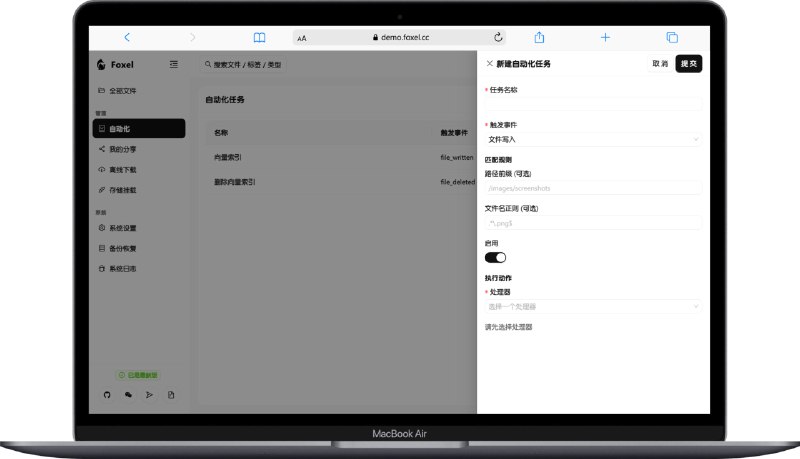Select 存储挂载 in the sidebar
The height and width of the screenshot is (459, 800).
coord(123,189)
